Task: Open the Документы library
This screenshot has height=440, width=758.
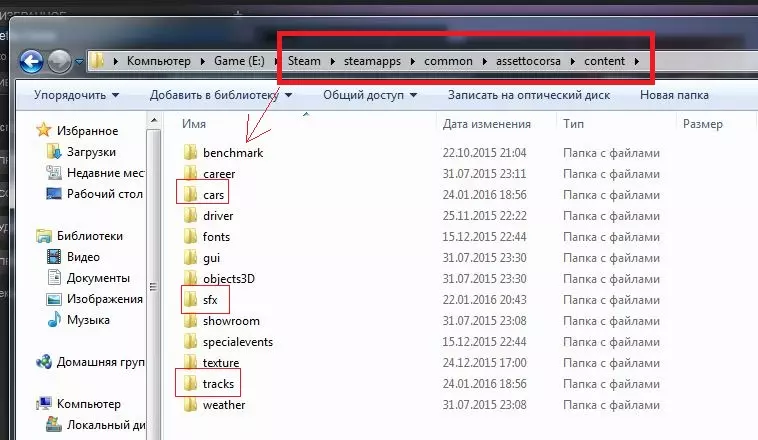Action: (88, 278)
